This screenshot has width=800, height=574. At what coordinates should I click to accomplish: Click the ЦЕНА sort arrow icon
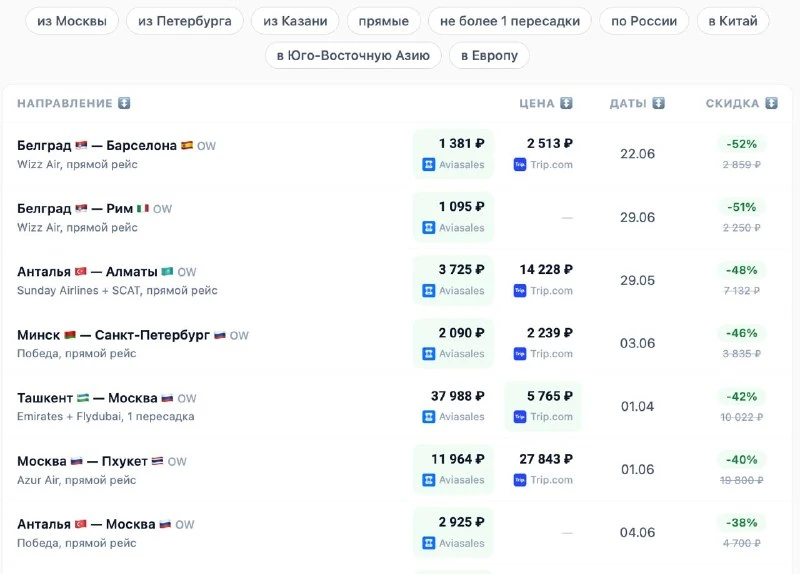pos(566,103)
